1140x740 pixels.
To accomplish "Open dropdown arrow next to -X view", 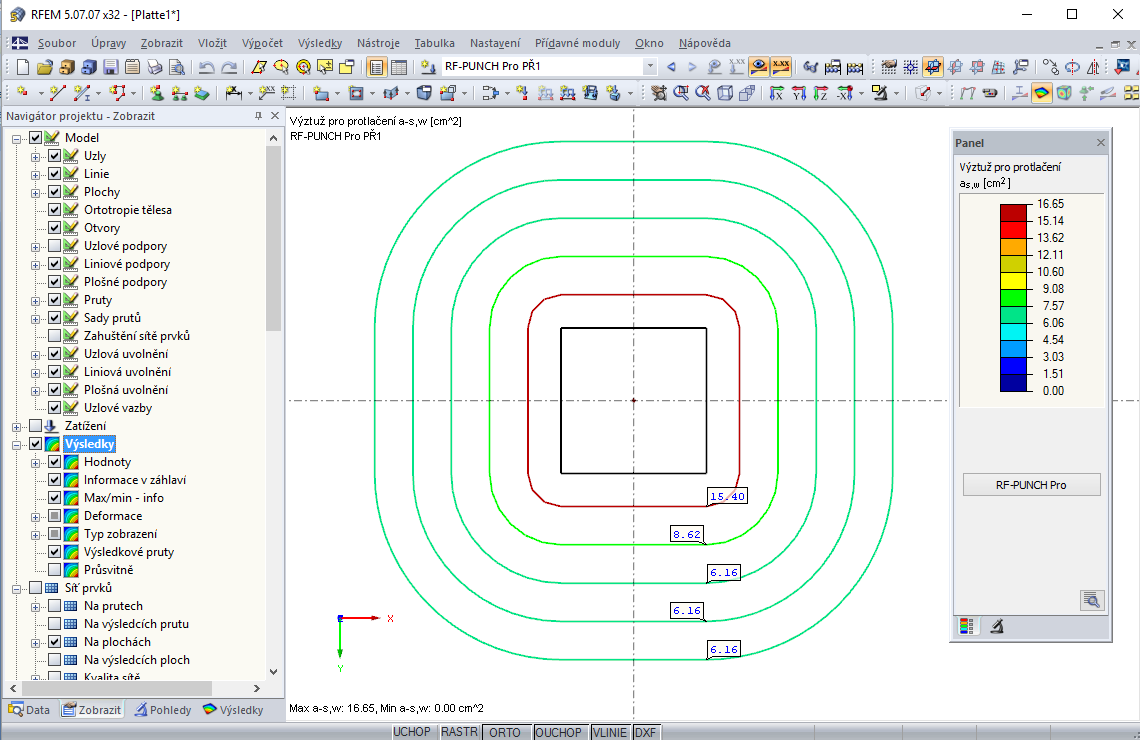I will [862, 93].
